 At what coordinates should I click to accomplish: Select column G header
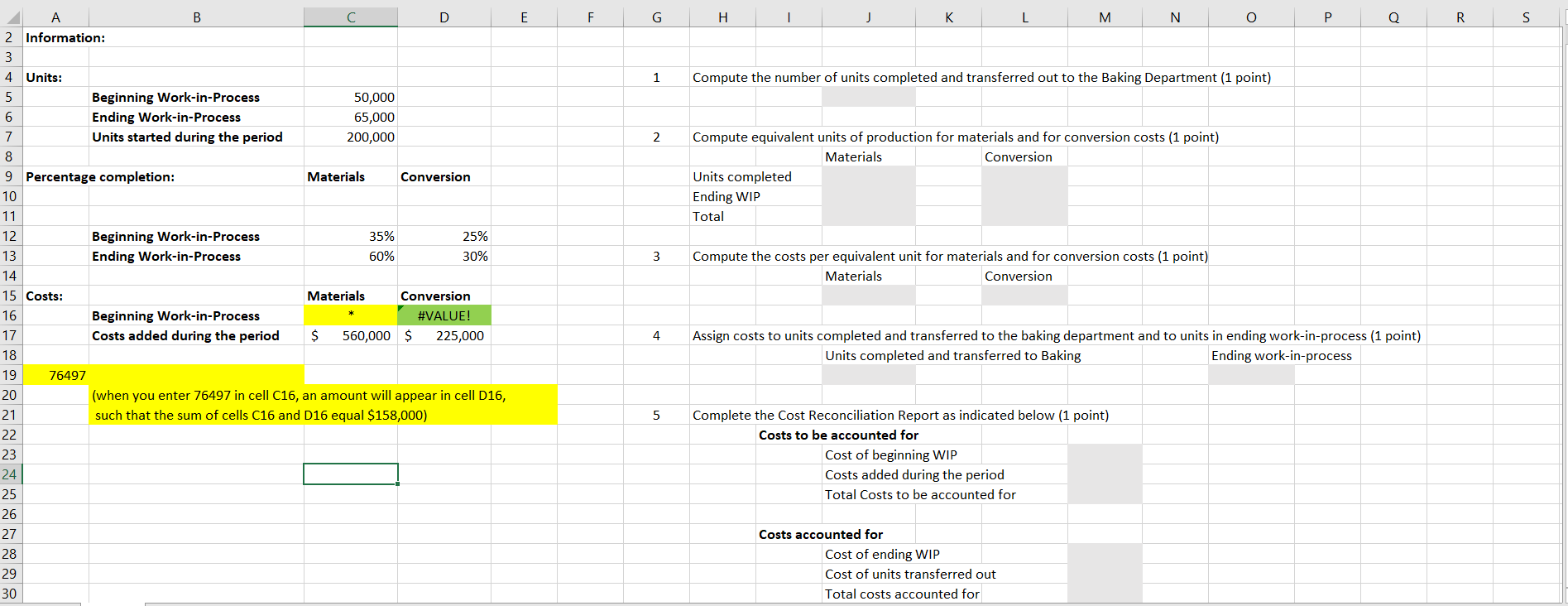[x=656, y=17]
